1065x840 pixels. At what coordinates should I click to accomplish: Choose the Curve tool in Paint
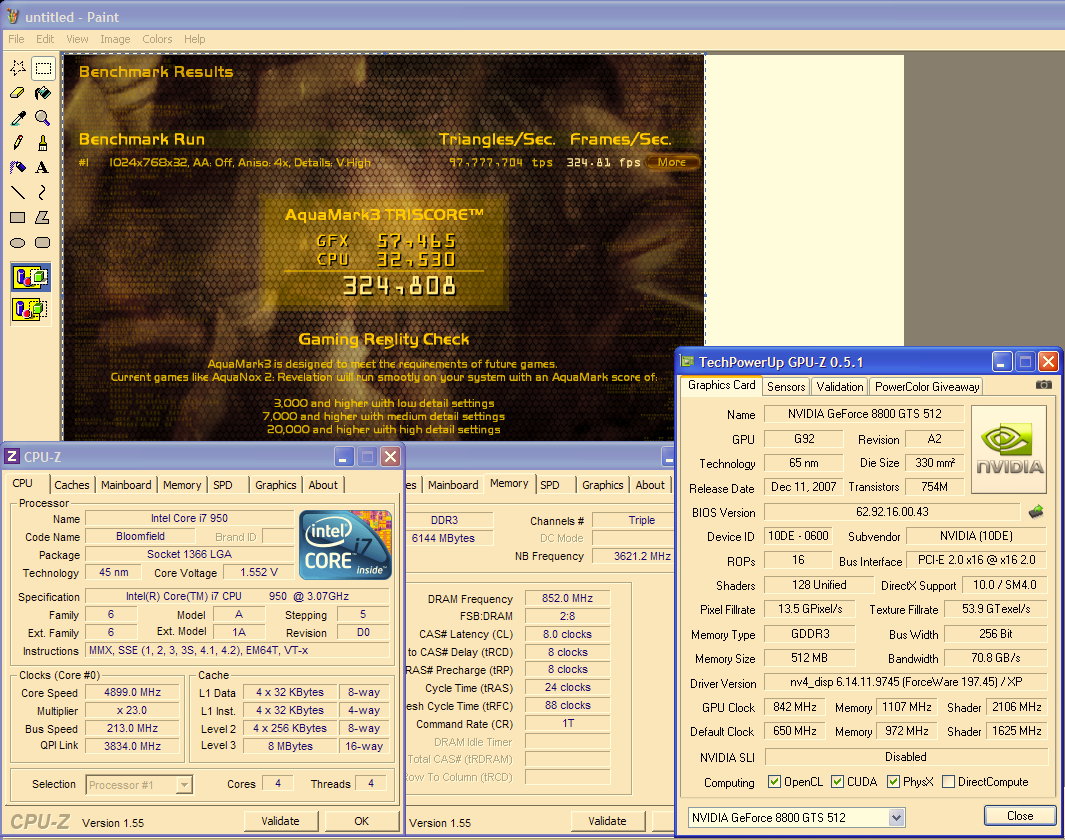click(43, 193)
